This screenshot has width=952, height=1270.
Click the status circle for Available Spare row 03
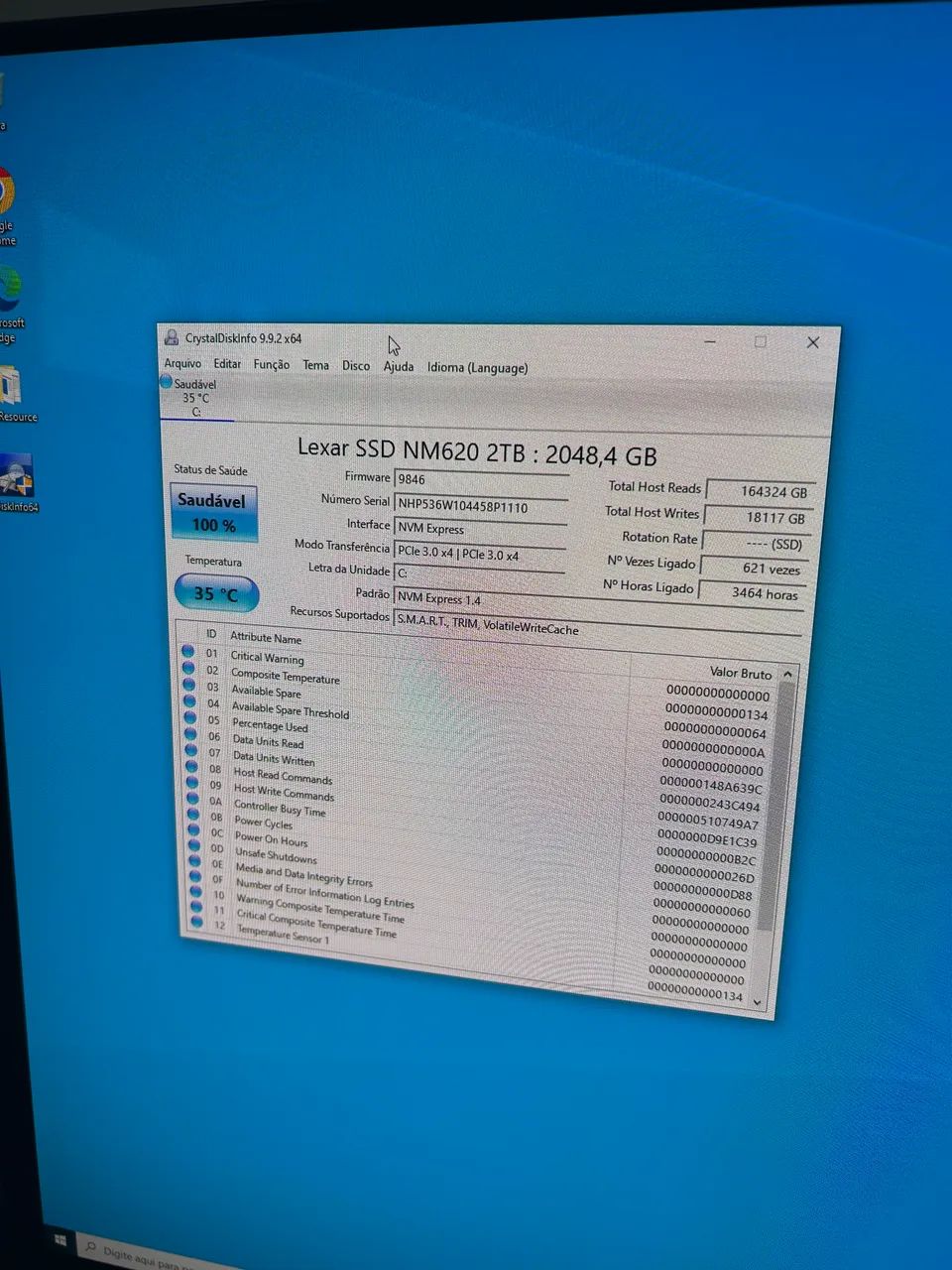tap(189, 686)
